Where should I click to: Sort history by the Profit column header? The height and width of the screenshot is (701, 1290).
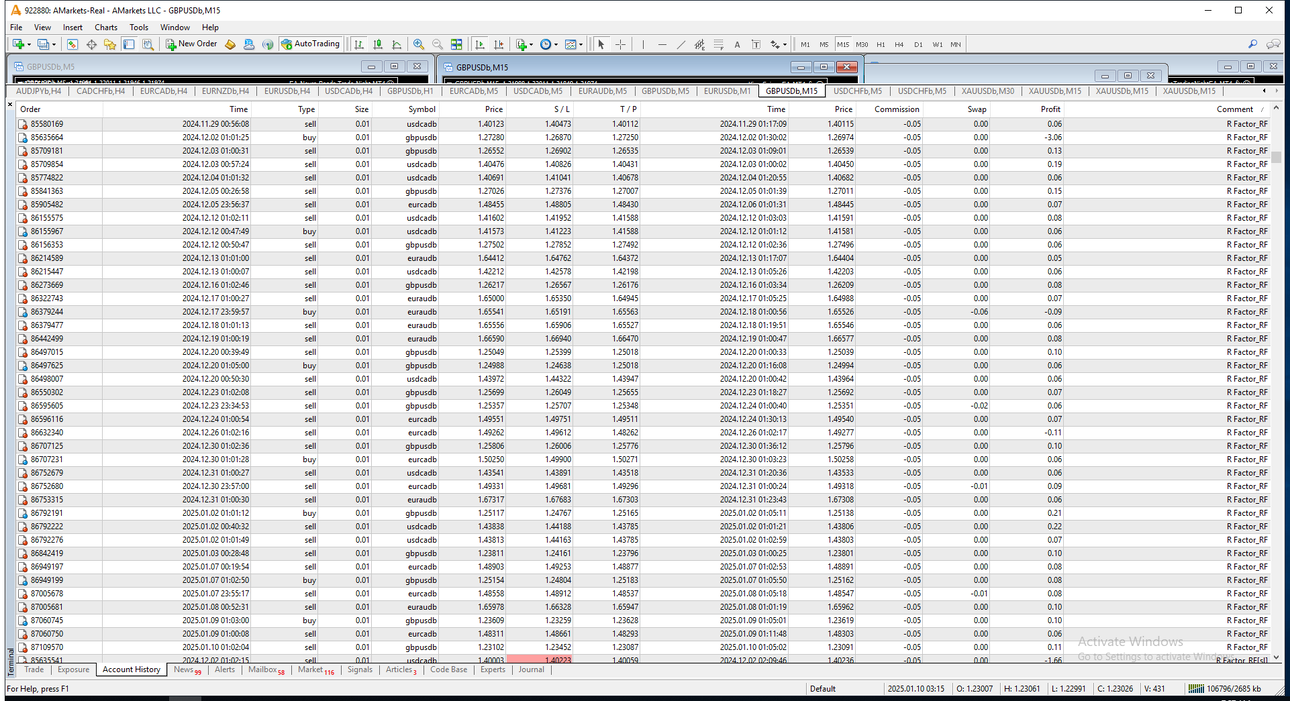coord(1050,109)
